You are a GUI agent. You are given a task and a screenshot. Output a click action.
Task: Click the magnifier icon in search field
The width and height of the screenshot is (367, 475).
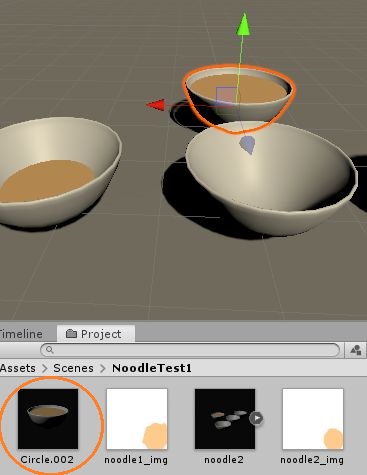pyautogui.click(x=50, y=350)
